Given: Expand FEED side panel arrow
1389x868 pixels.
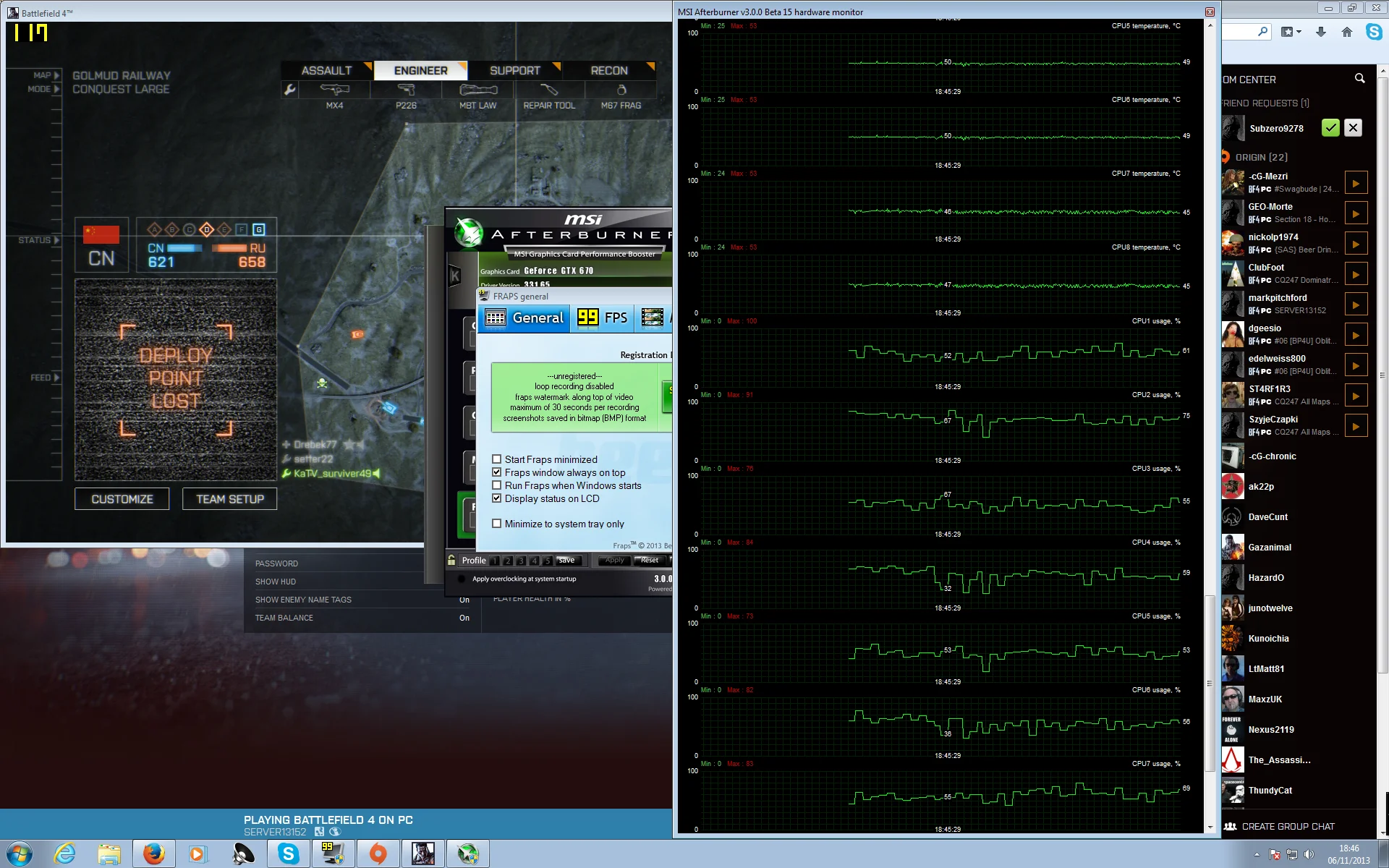Looking at the screenshot, I should click(56, 378).
